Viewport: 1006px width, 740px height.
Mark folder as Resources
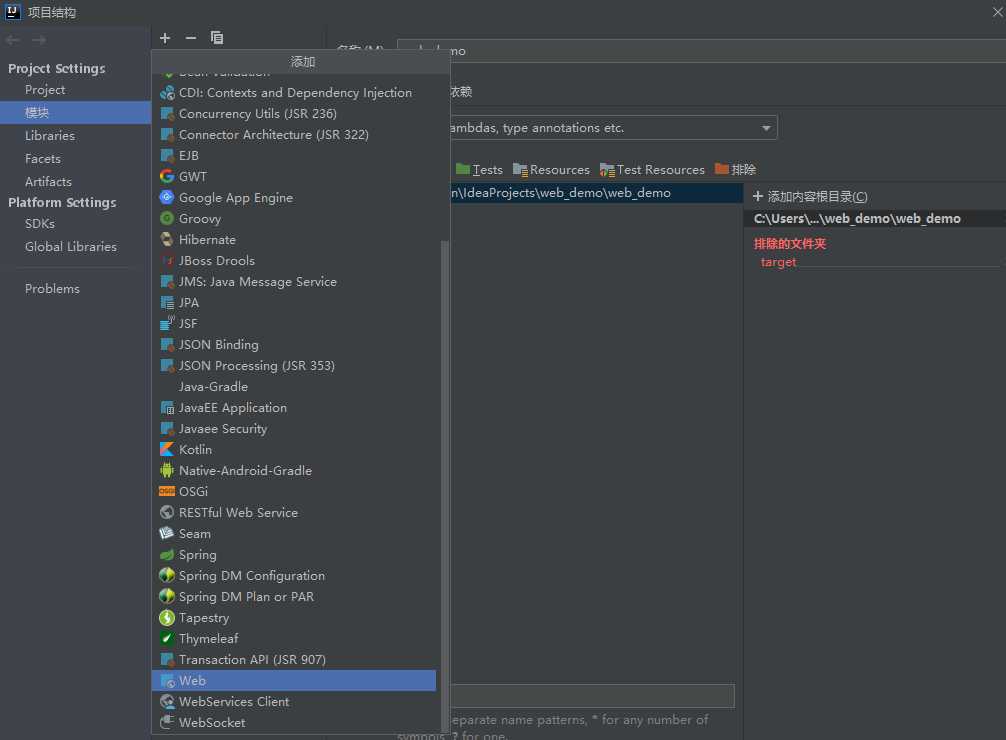pos(551,169)
